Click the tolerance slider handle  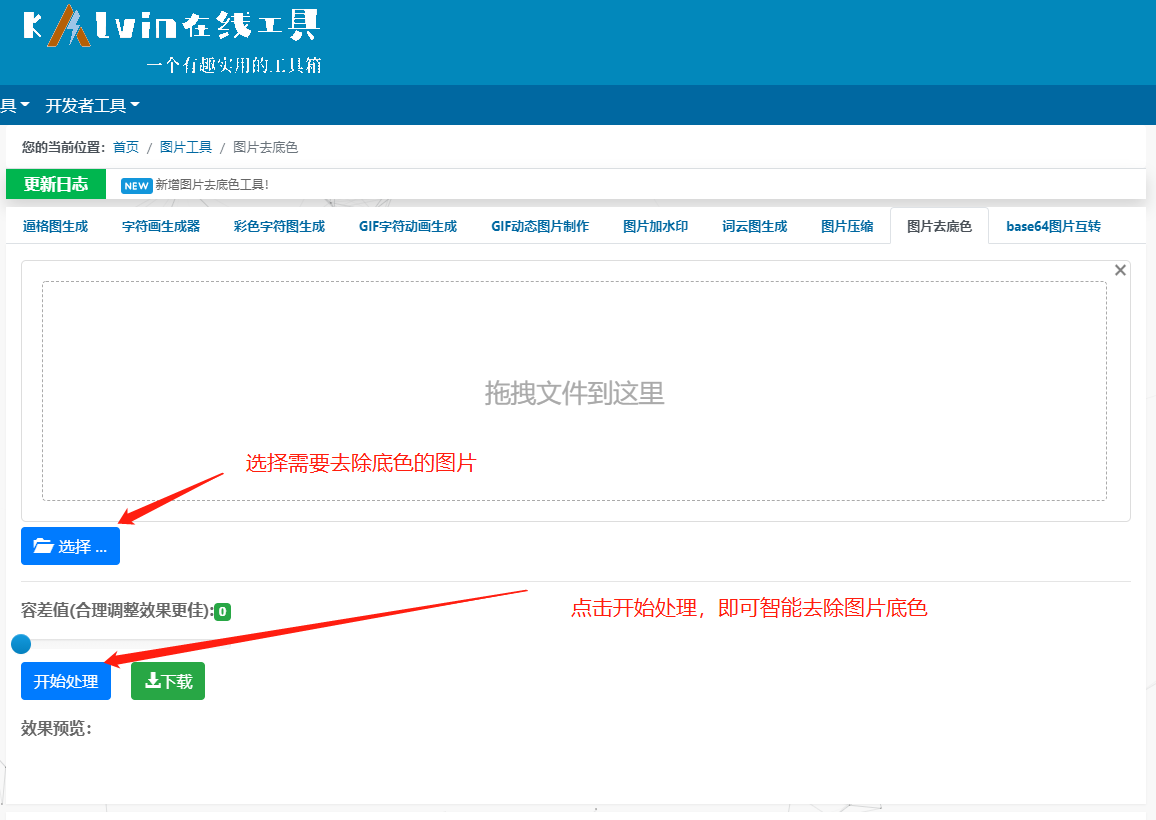pyautogui.click(x=21, y=644)
